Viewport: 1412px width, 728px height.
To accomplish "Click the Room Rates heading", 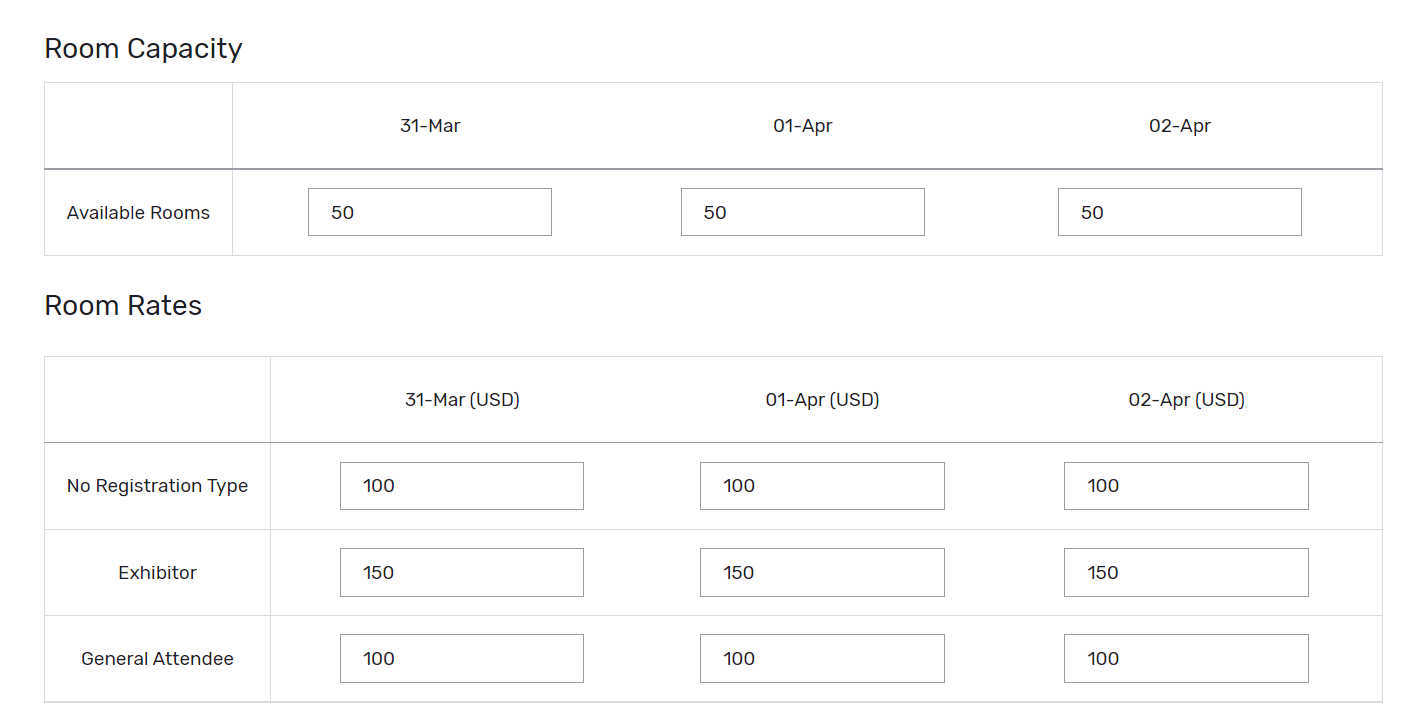I will (123, 305).
